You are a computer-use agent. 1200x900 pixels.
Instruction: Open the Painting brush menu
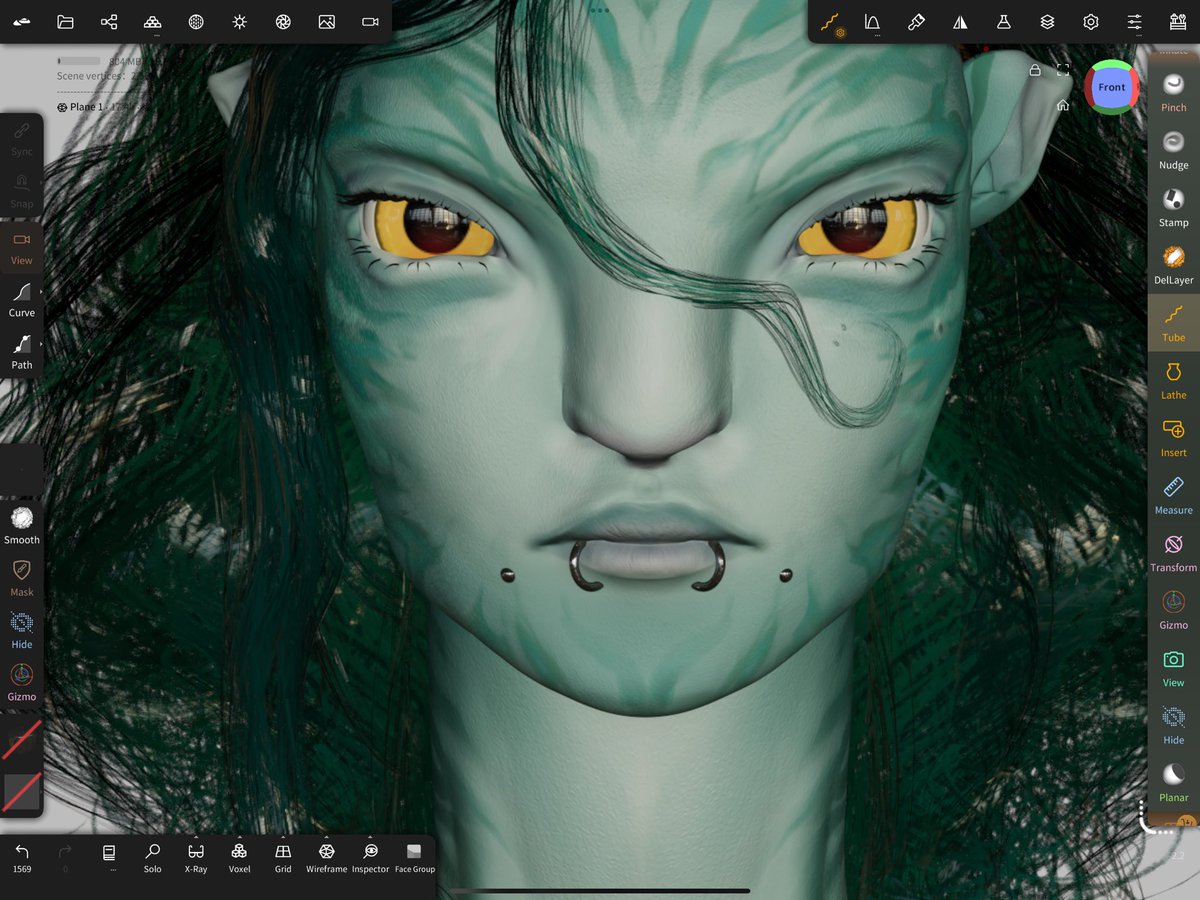[916, 21]
